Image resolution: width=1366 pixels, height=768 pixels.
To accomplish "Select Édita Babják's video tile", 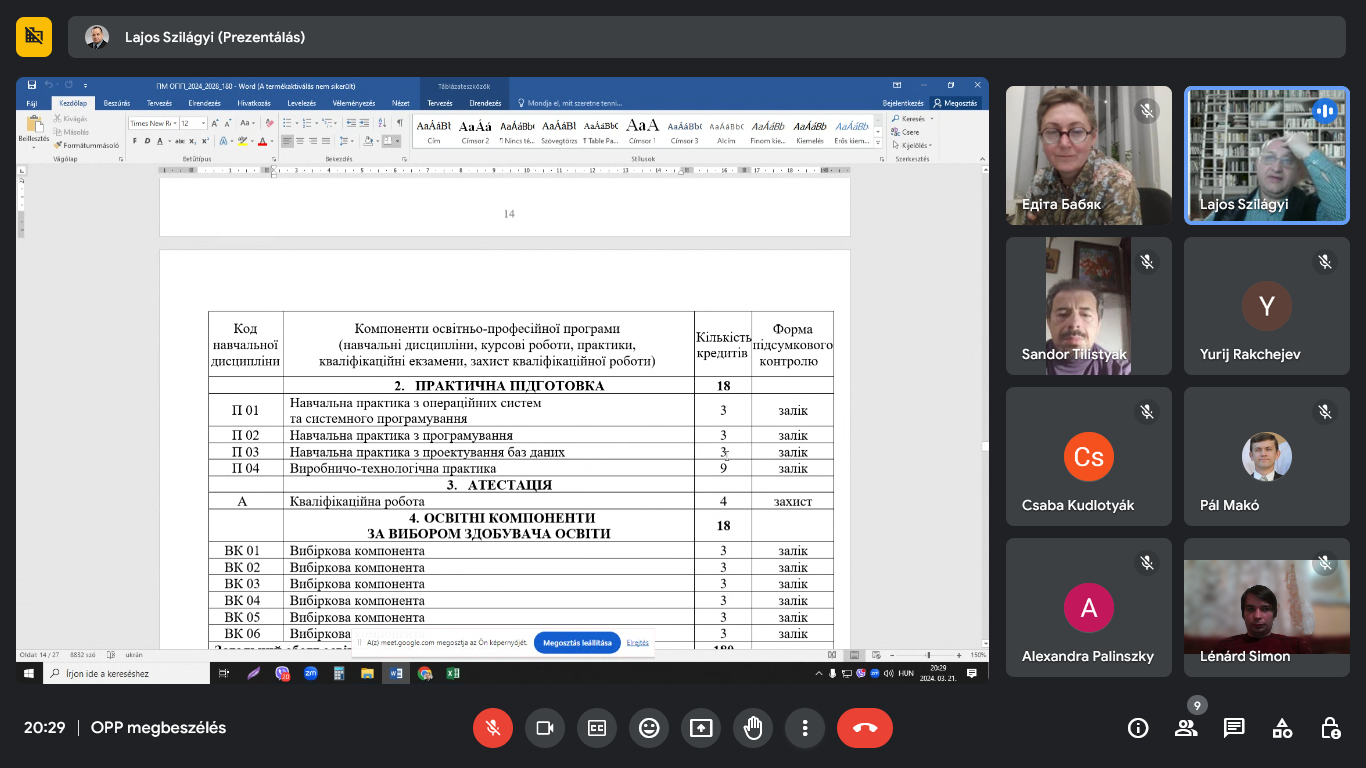I will pyautogui.click(x=1088, y=155).
